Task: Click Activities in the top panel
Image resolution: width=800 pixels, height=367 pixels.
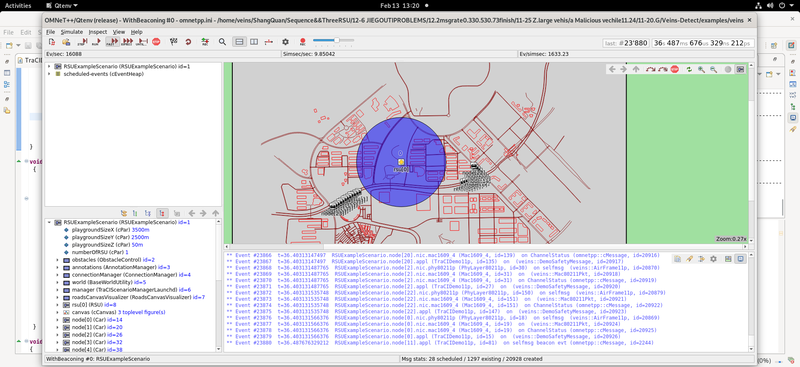Action: 18,6
